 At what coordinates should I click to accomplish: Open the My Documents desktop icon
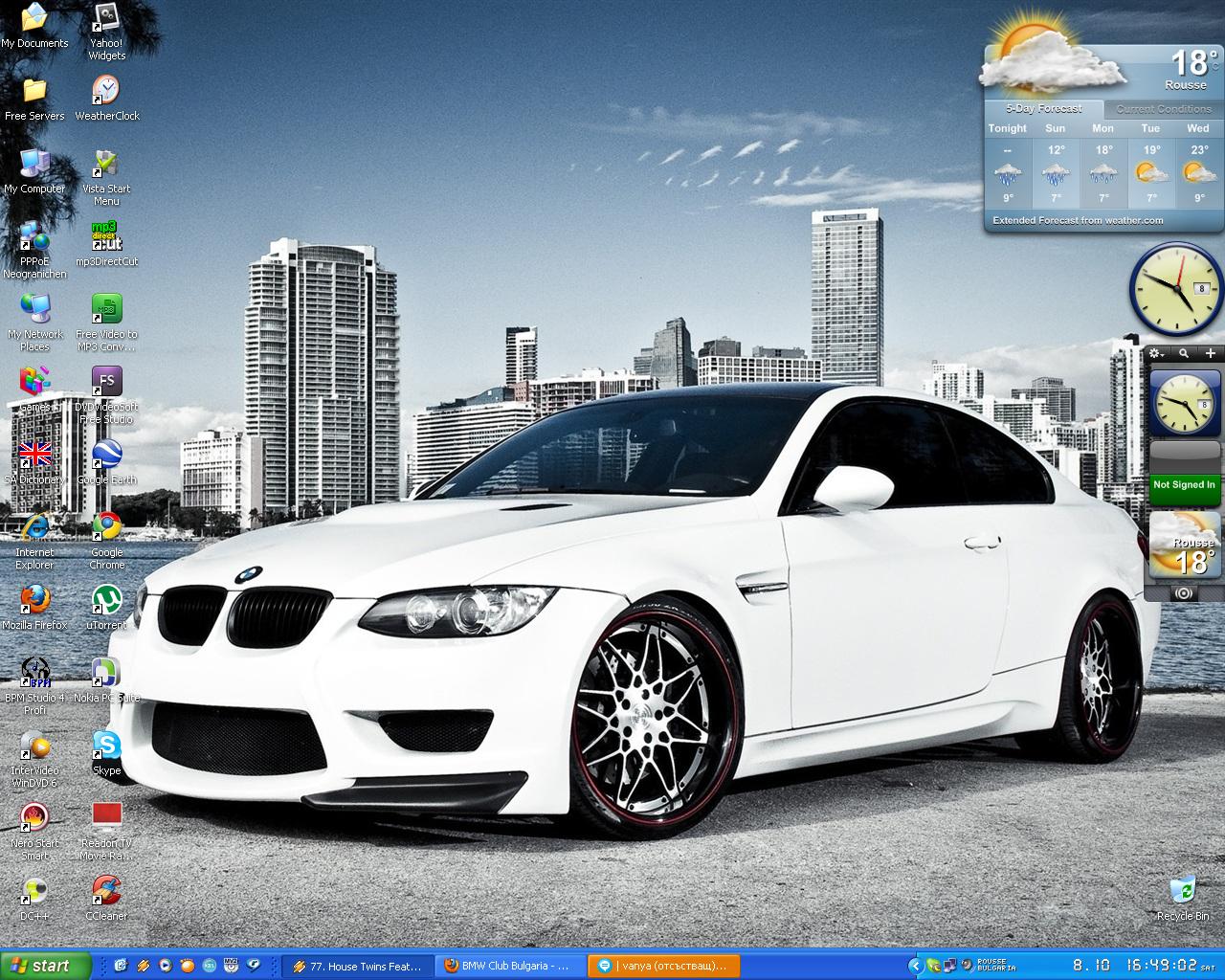(34, 26)
